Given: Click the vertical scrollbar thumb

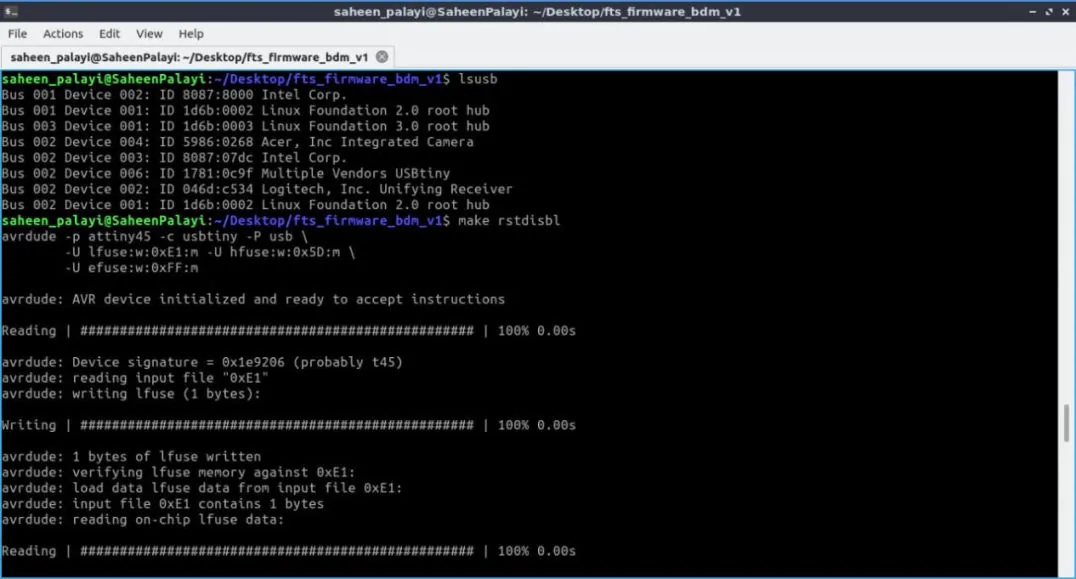Looking at the screenshot, I should (1066, 423).
